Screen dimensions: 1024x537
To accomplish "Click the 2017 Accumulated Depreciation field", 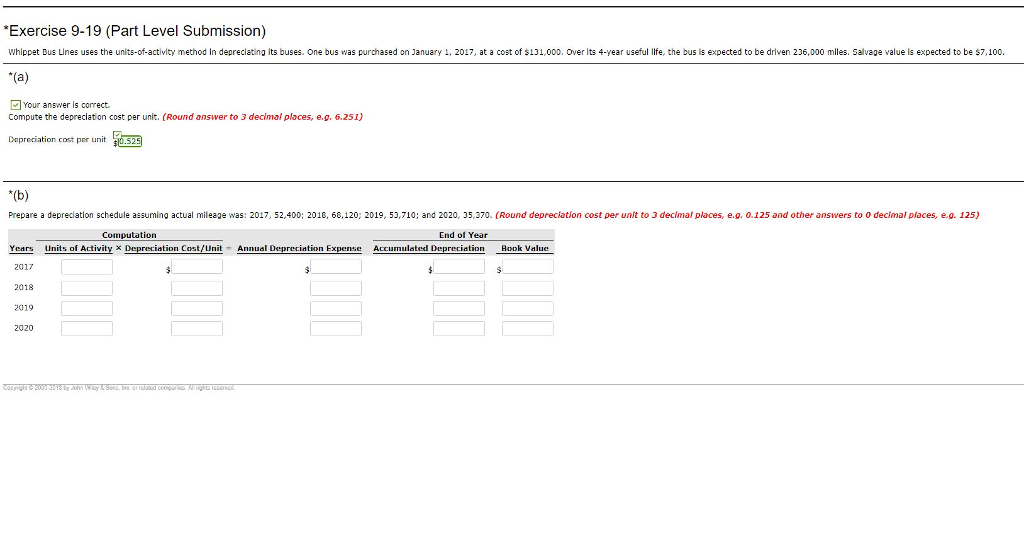I will pos(459,267).
